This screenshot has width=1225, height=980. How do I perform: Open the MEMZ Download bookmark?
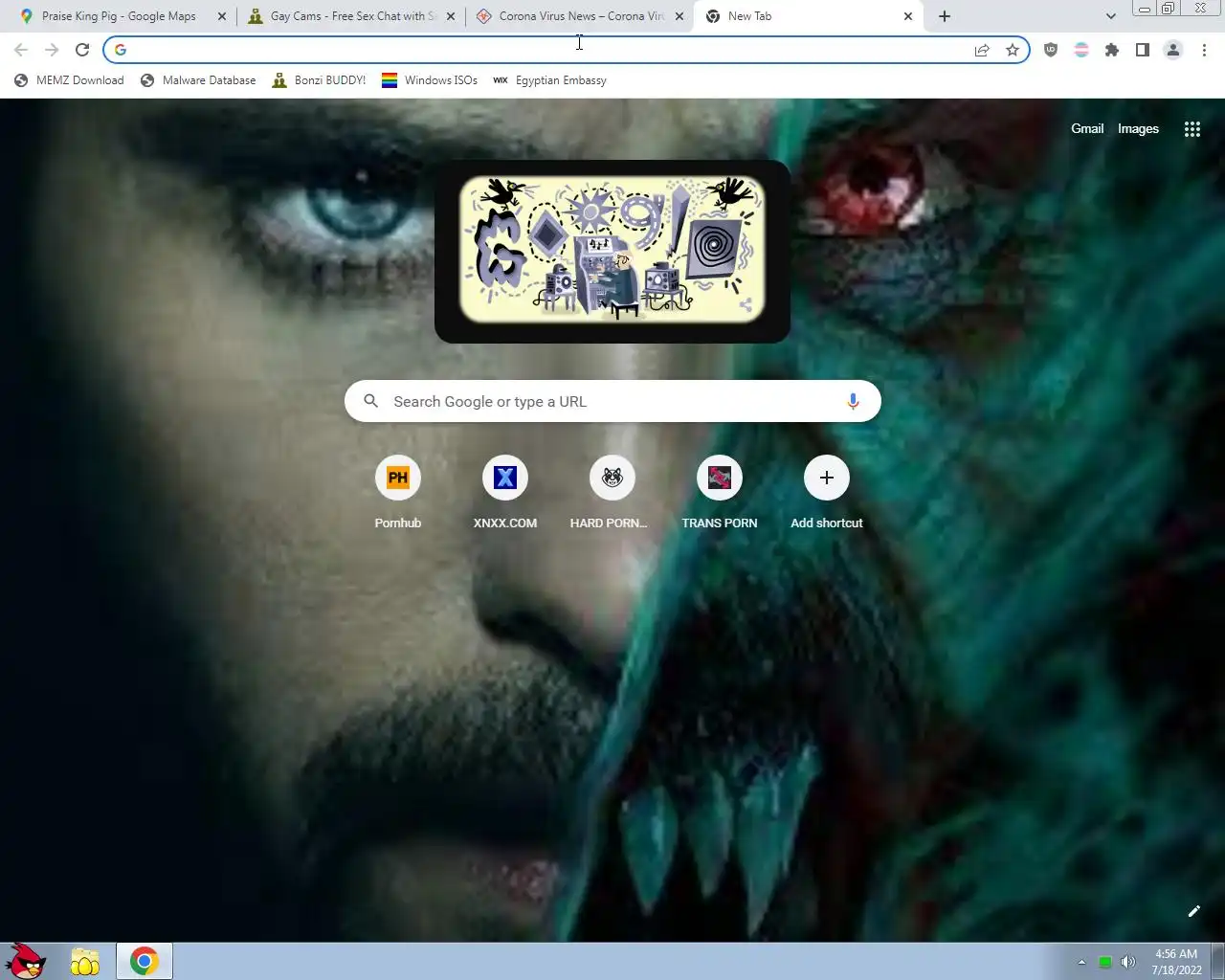[69, 80]
